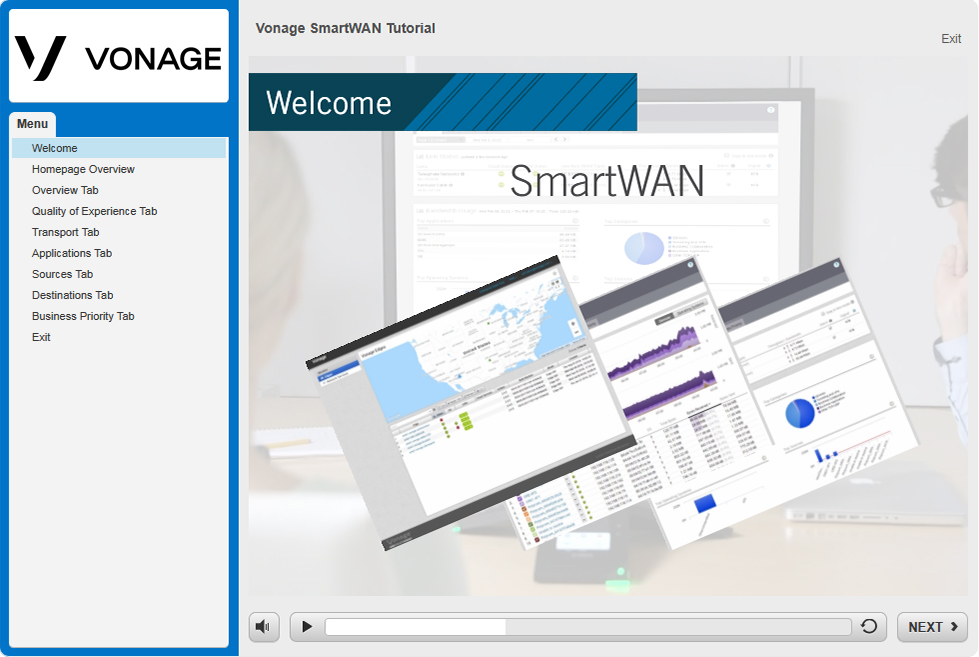
Task: Open Destinations Tab in the menu
Action: pyautogui.click(x=119, y=295)
